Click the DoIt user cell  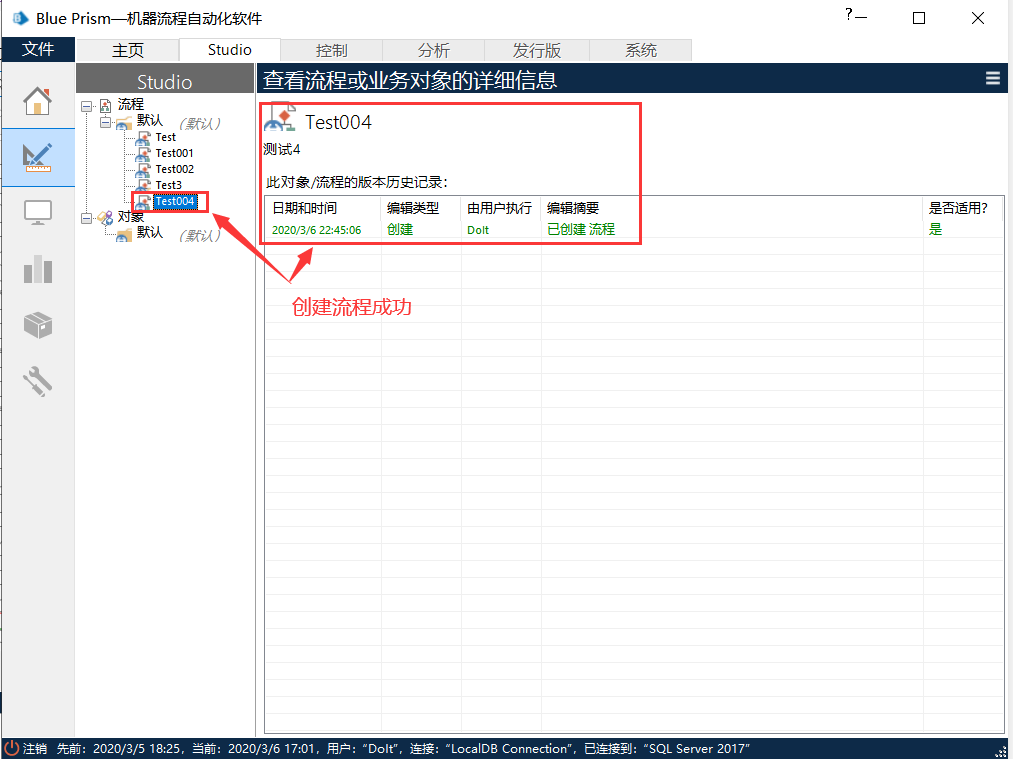(x=478, y=230)
